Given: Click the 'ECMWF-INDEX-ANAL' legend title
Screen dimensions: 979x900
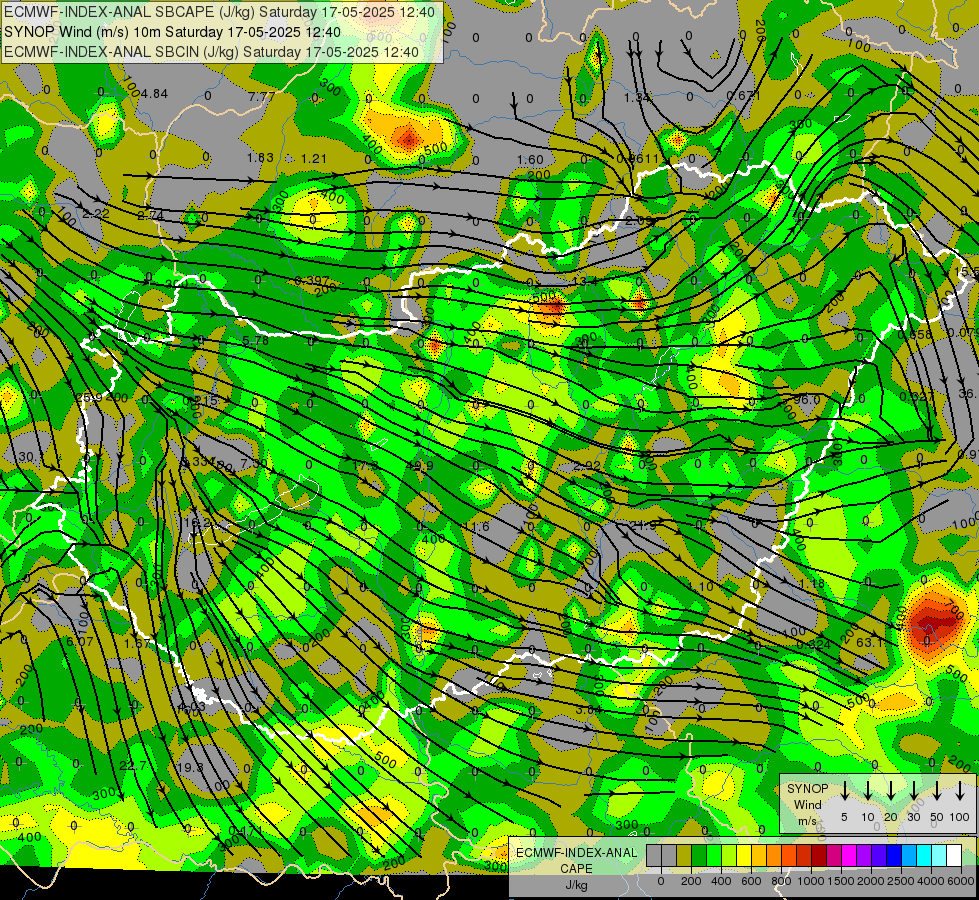Looking at the screenshot, I should (x=576, y=853).
